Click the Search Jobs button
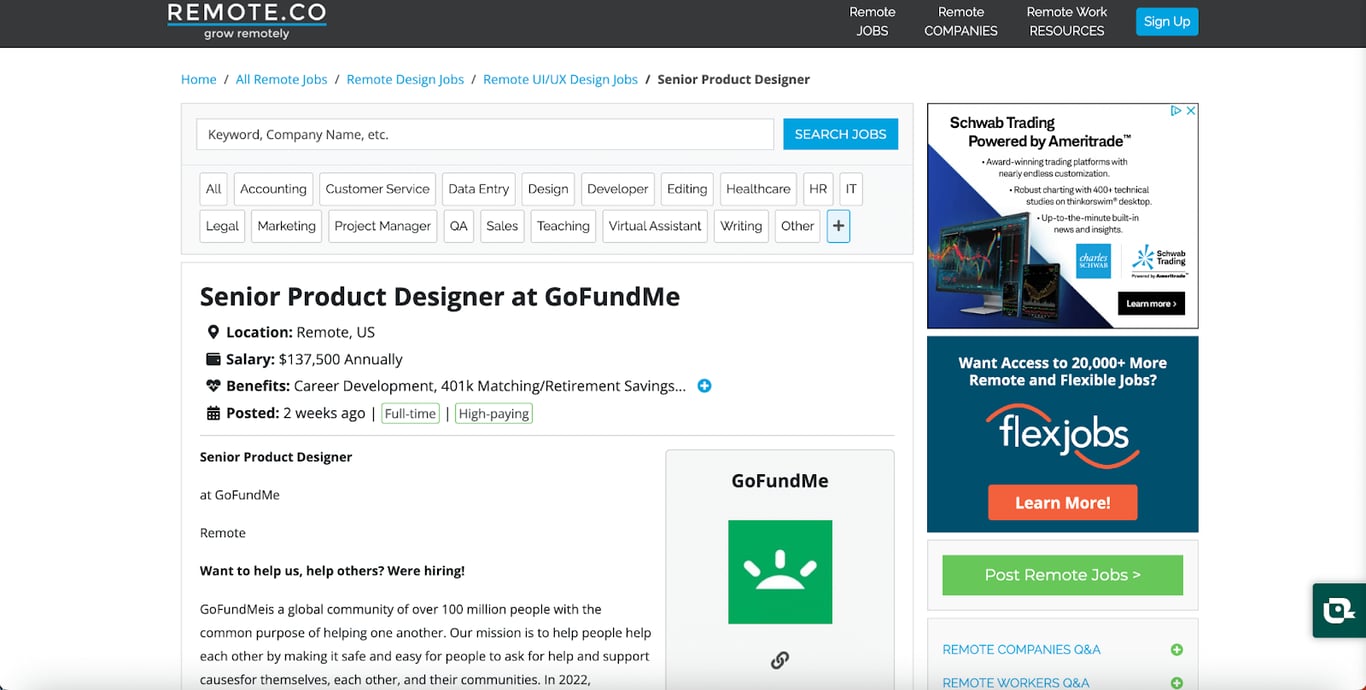This screenshot has width=1366, height=690. pyautogui.click(x=841, y=134)
